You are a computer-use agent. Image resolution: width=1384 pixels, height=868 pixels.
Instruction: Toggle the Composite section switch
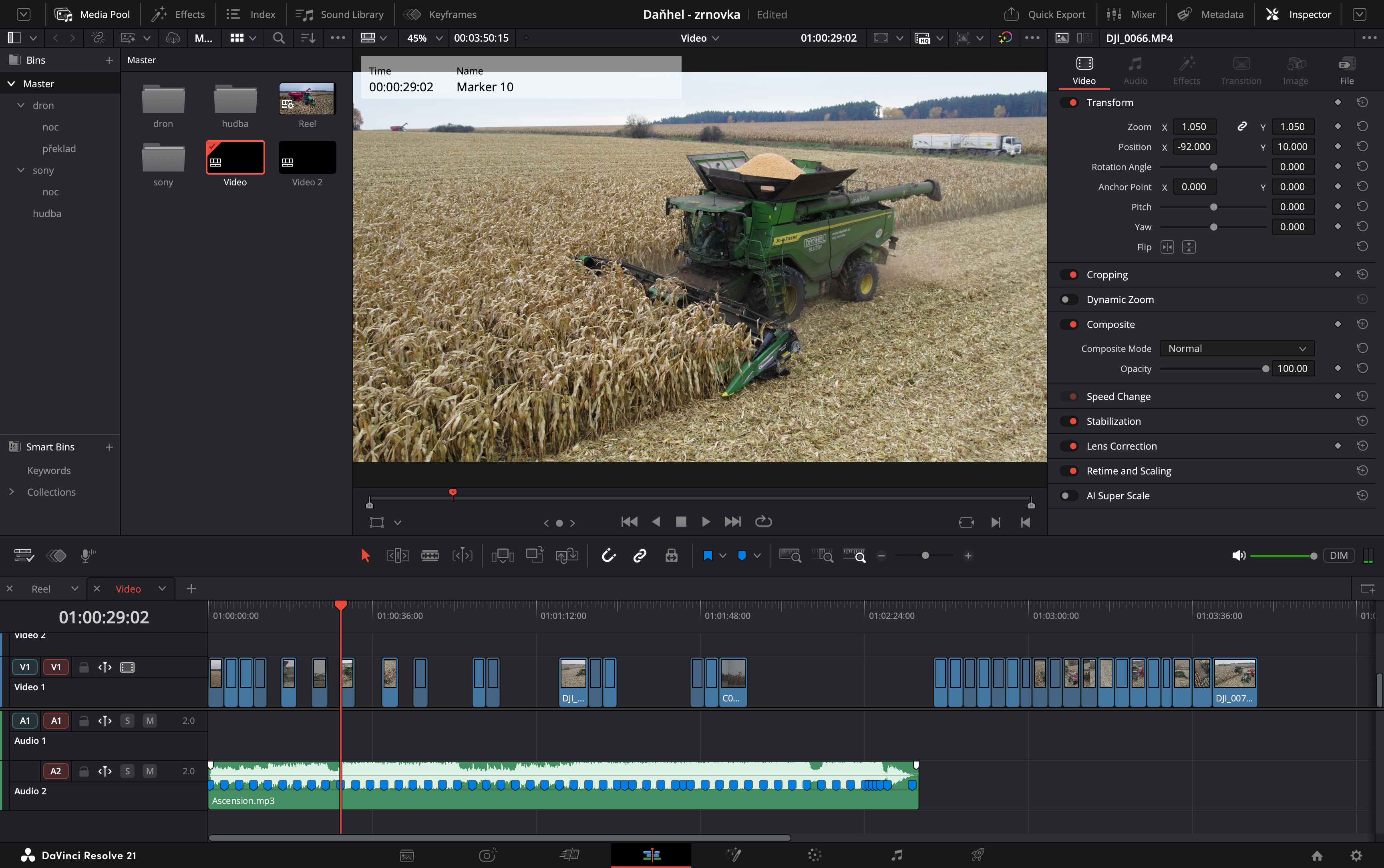pos(1069,324)
